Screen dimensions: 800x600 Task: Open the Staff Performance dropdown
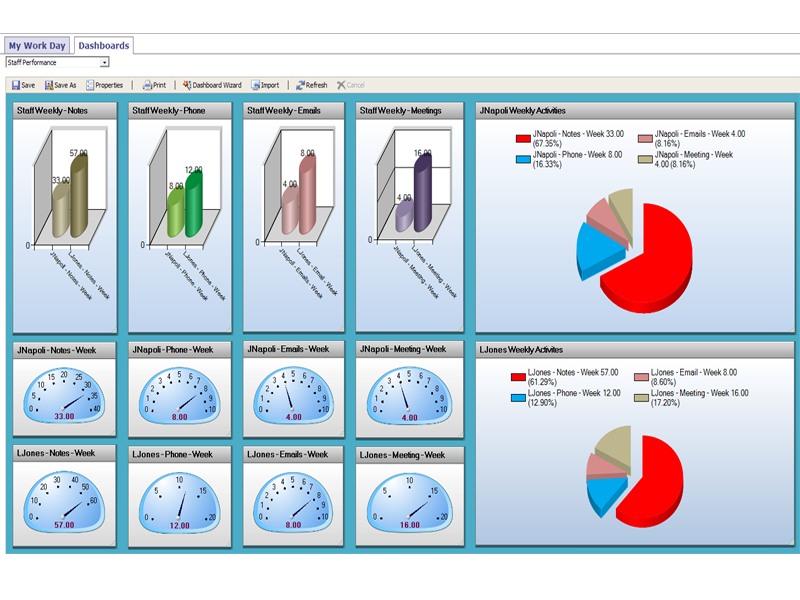[x=104, y=63]
